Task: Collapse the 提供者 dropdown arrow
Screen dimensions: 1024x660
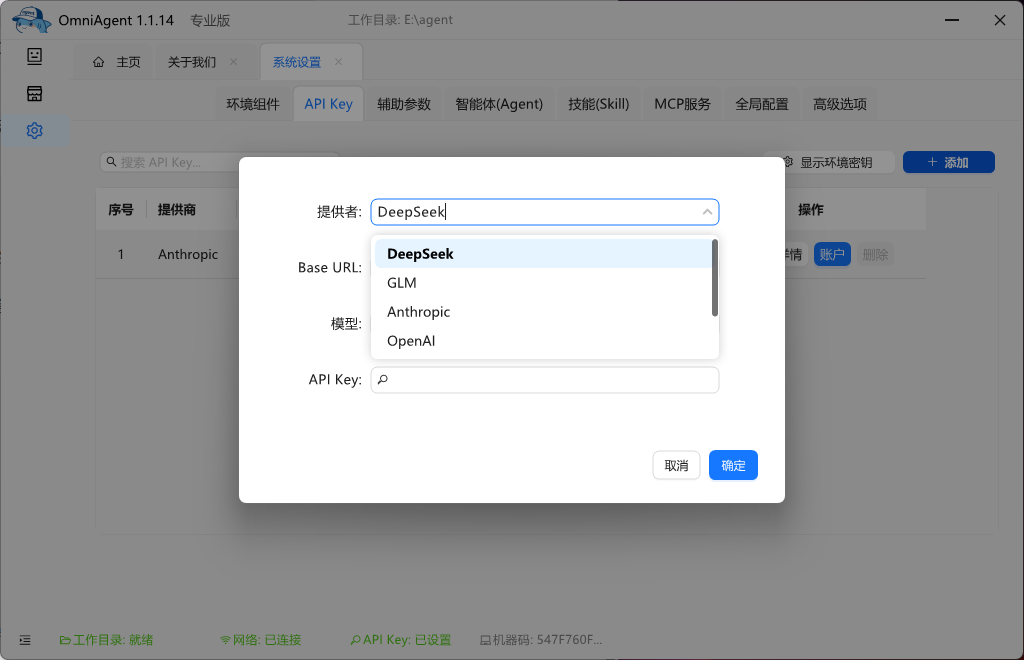Action: pyautogui.click(x=707, y=212)
